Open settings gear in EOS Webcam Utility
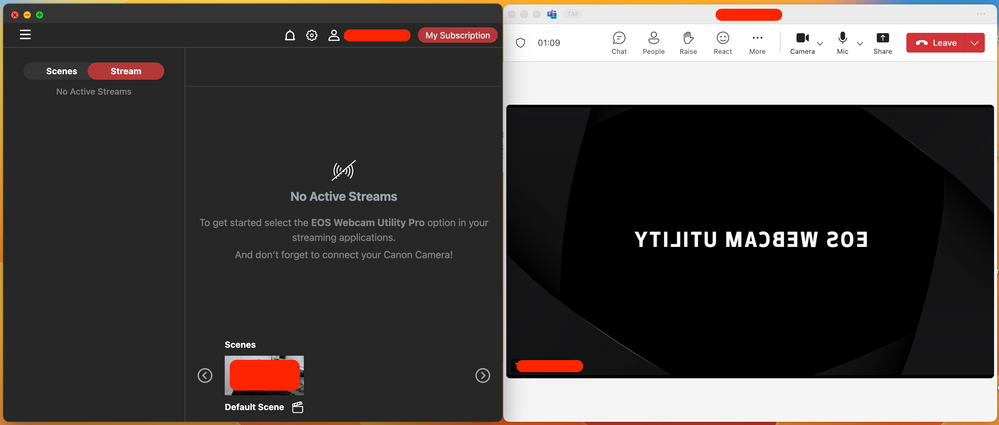 pos(312,35)
